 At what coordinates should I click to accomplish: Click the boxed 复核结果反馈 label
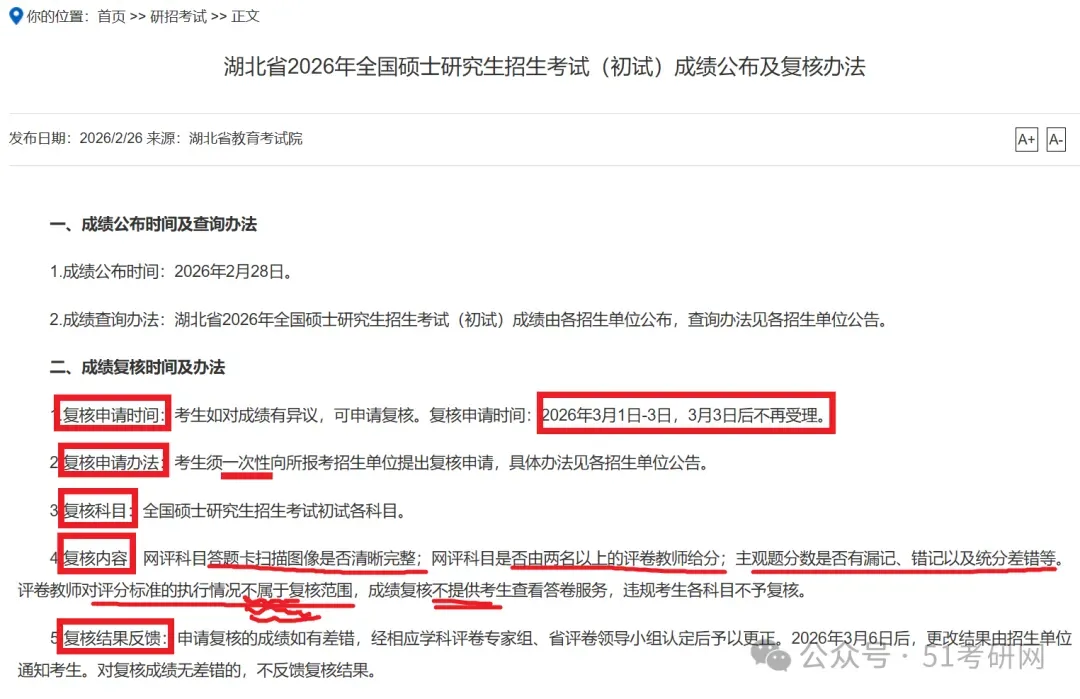coord(115,638)
